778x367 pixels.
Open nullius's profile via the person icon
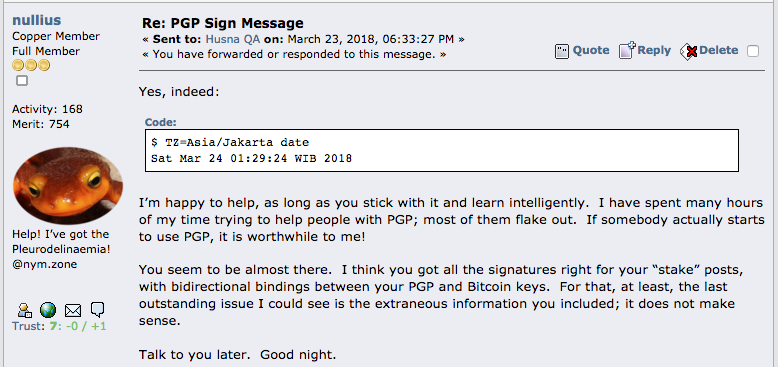[x=24, y=310]
